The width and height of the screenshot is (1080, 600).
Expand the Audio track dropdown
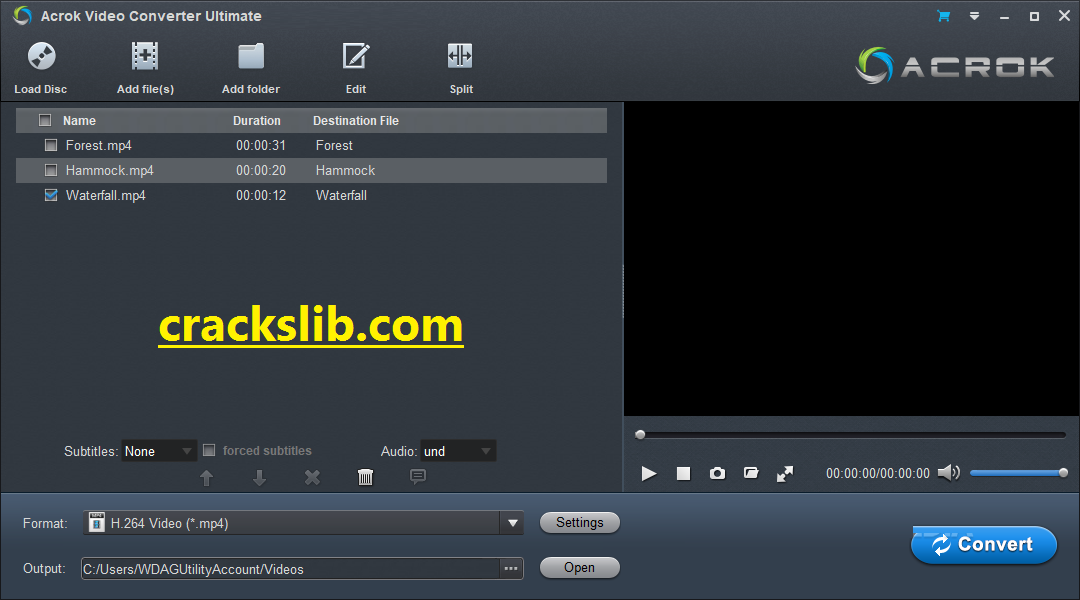tap(458, 451)
